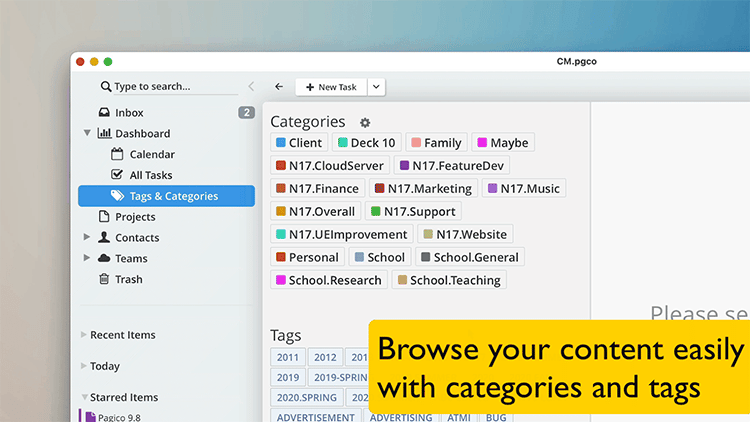
Task: Open the New Task dropdown arrow
Action: tap(376, 87)
